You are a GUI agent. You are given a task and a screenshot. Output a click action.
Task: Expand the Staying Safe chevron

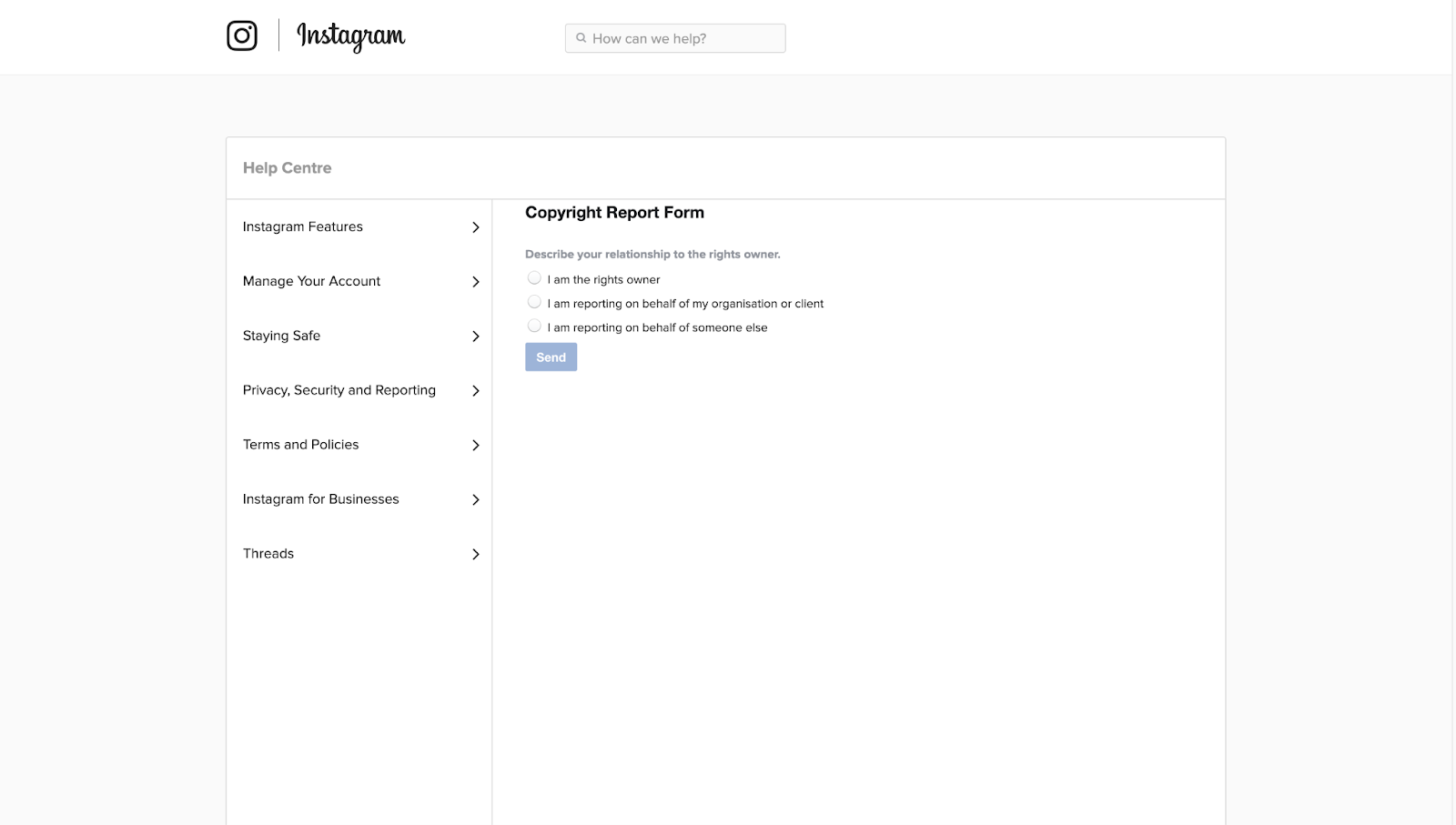[475, 336]
